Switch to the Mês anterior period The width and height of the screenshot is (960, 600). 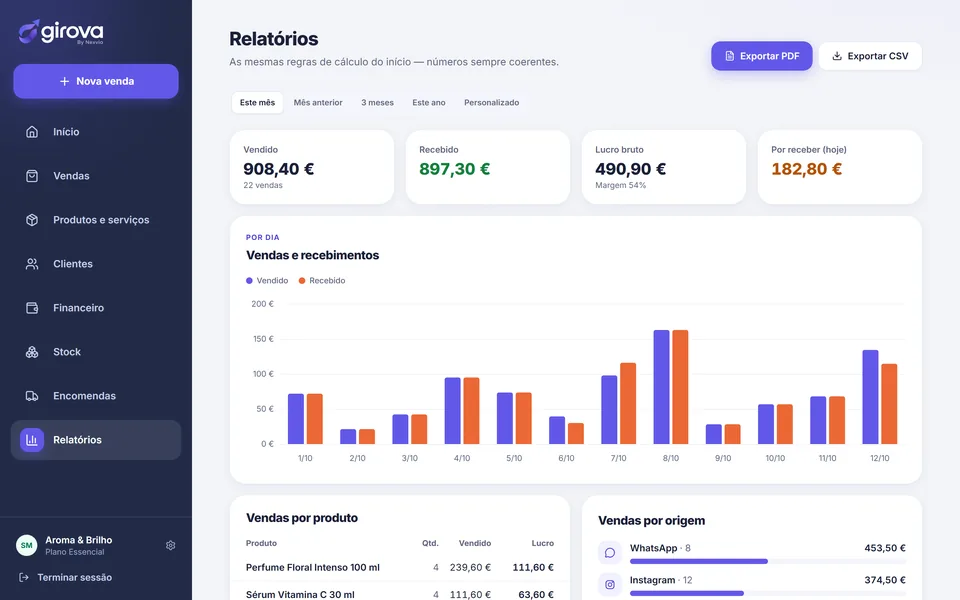(318, 102)
